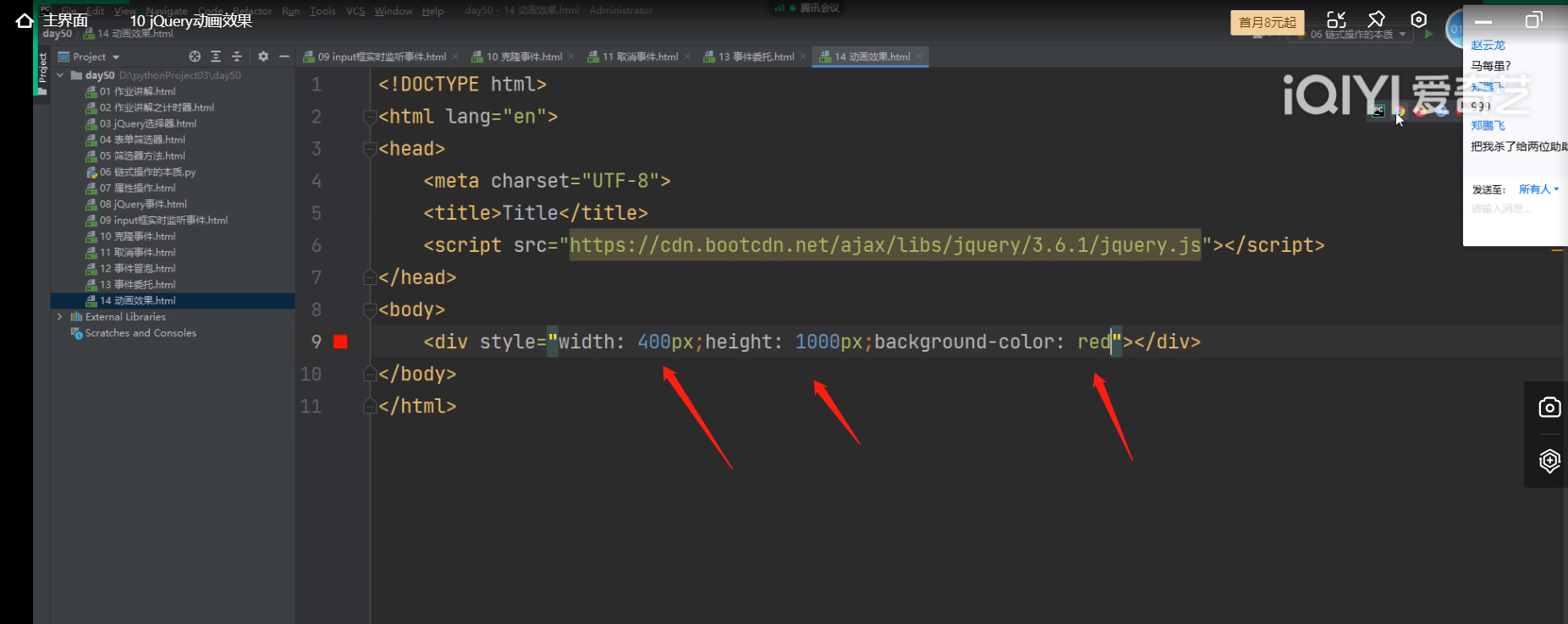The image size is (1568, 624).
Task: Click the chat message input field
Action: (x=1515, y=209)
